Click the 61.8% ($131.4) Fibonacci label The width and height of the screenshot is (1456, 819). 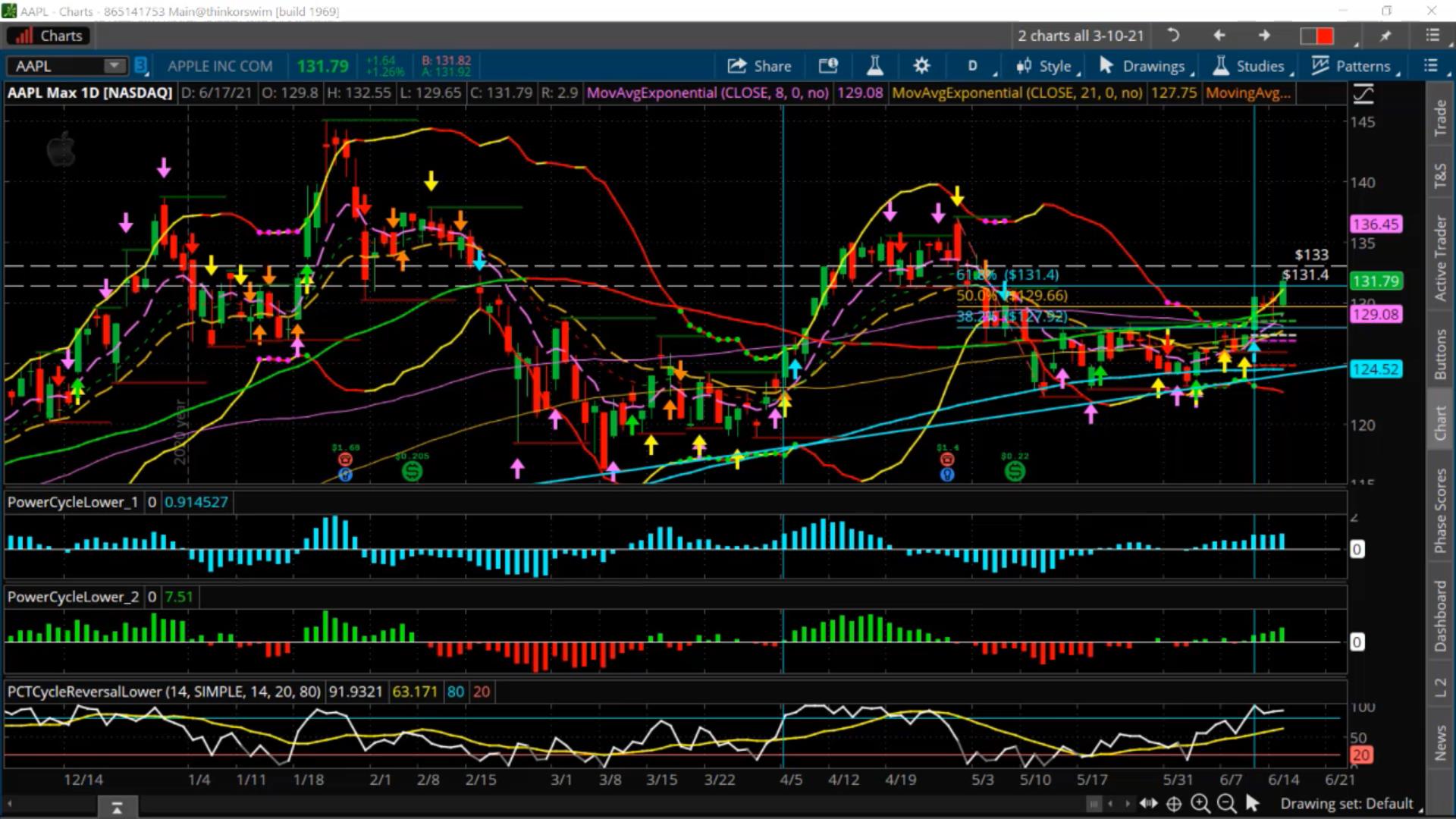coord(1008,275)
